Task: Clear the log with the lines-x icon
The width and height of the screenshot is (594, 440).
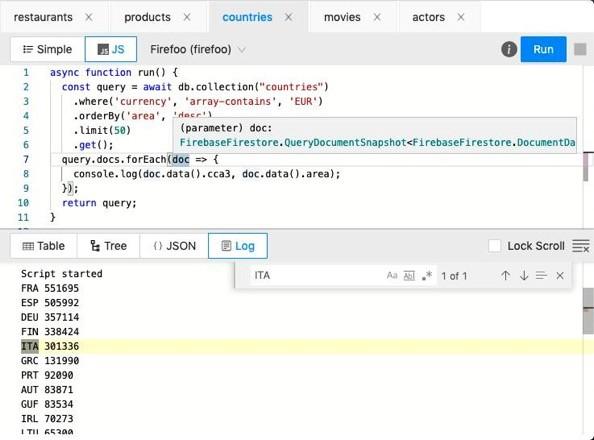Action: click(x=580, y=246)
